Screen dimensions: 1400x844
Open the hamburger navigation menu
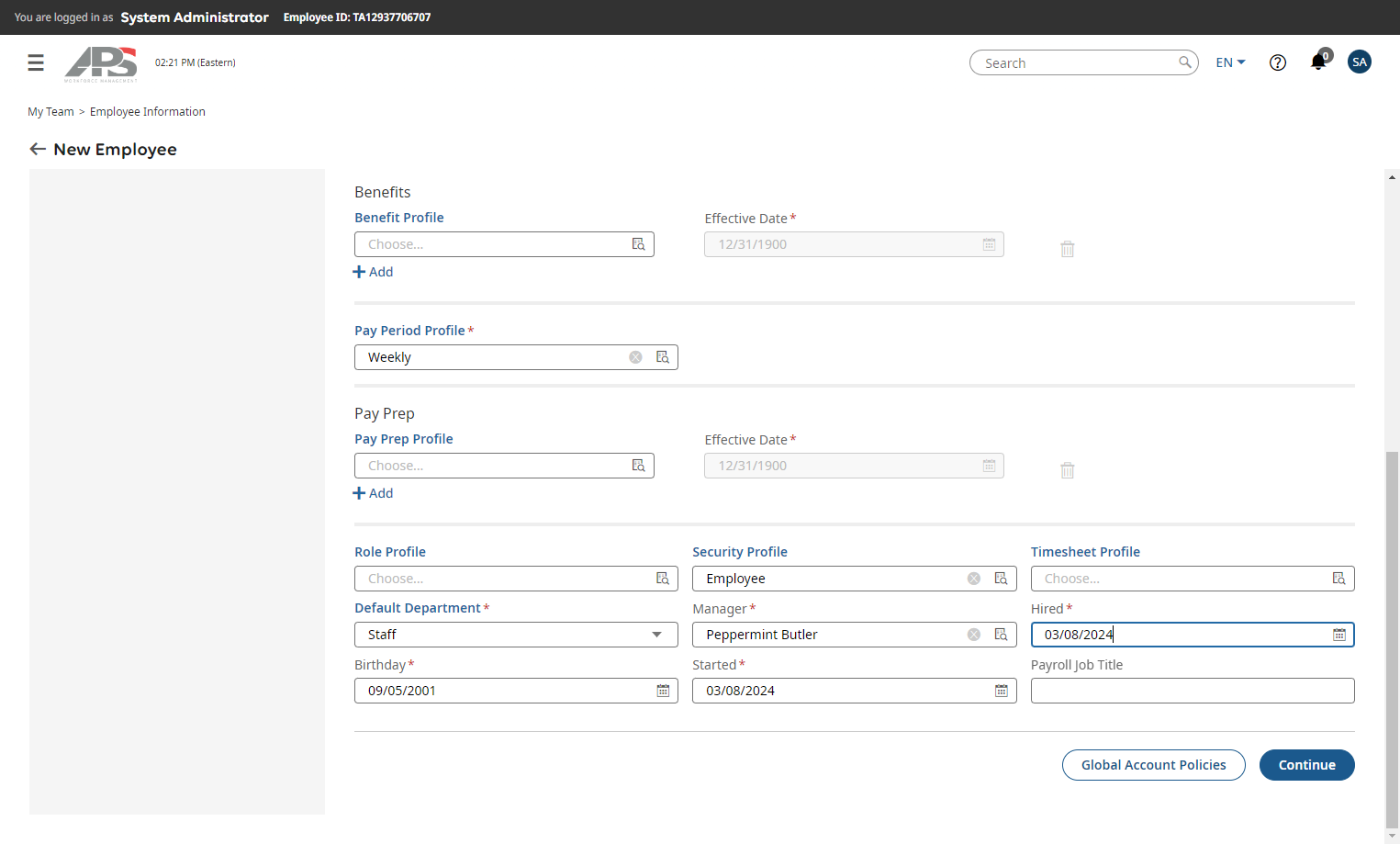(36, 62)
